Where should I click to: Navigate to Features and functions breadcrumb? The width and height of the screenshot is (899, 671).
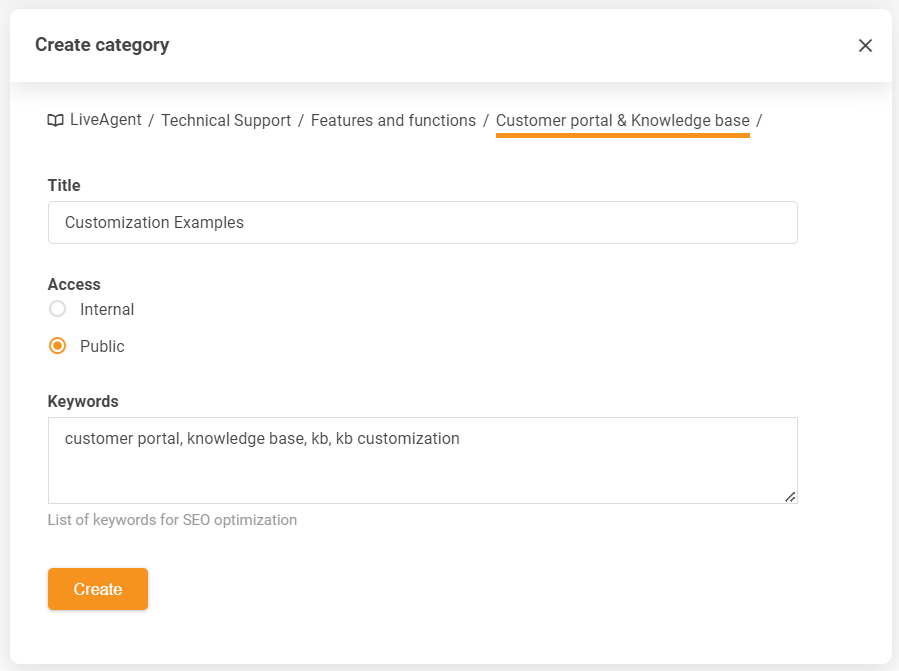coord(393,121)
